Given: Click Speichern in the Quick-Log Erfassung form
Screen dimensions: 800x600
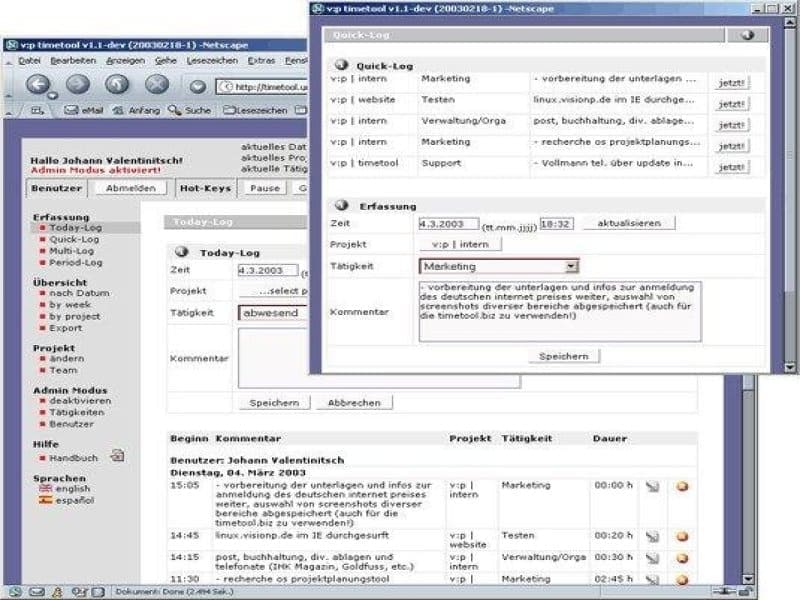Looking at the screenshot, I should (564, 356).
